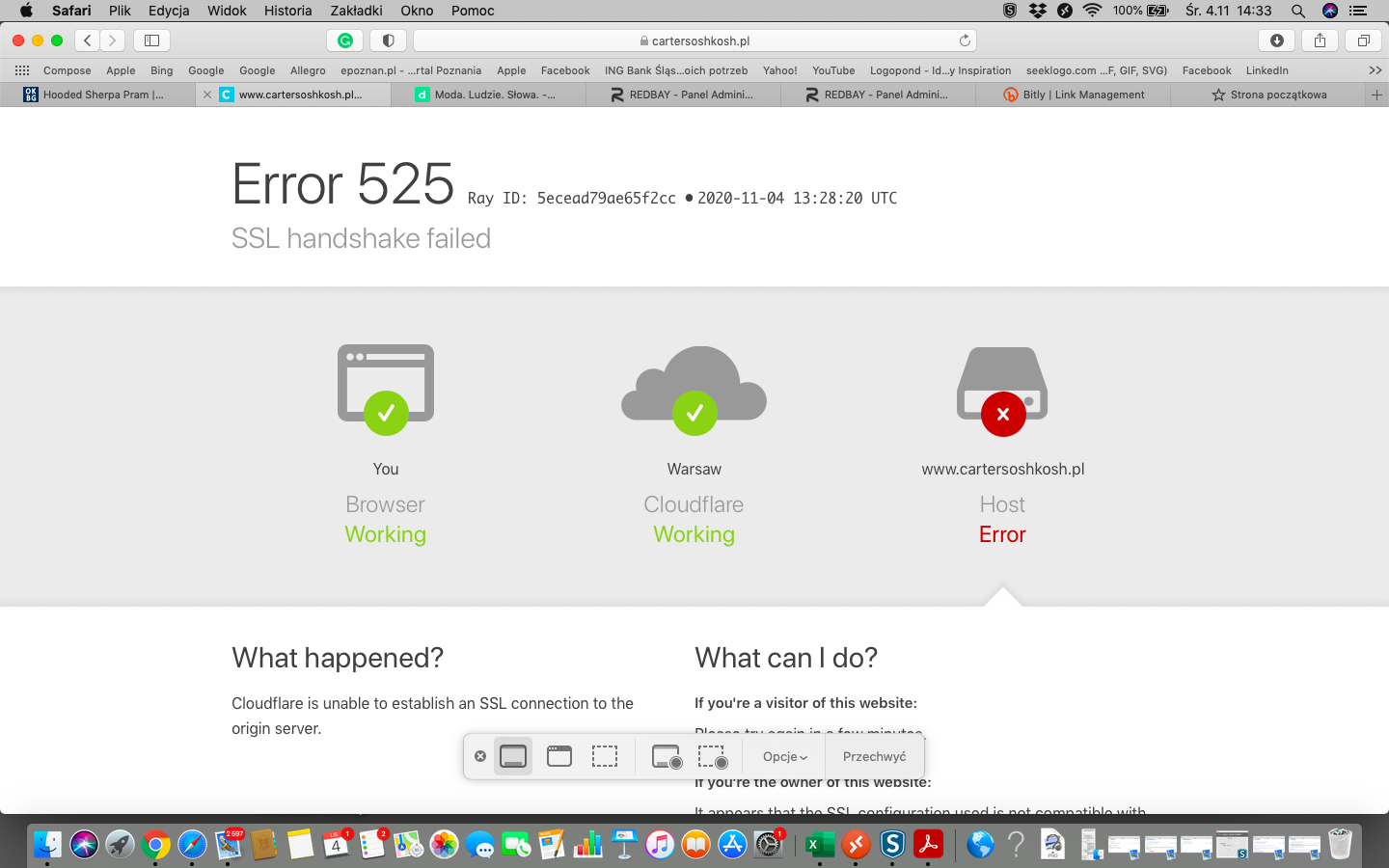Open the Safari downloads list
Image resolution: width=1389 pixels, height=868 pixels.
pyautogui.click(x=1276, y=41)
